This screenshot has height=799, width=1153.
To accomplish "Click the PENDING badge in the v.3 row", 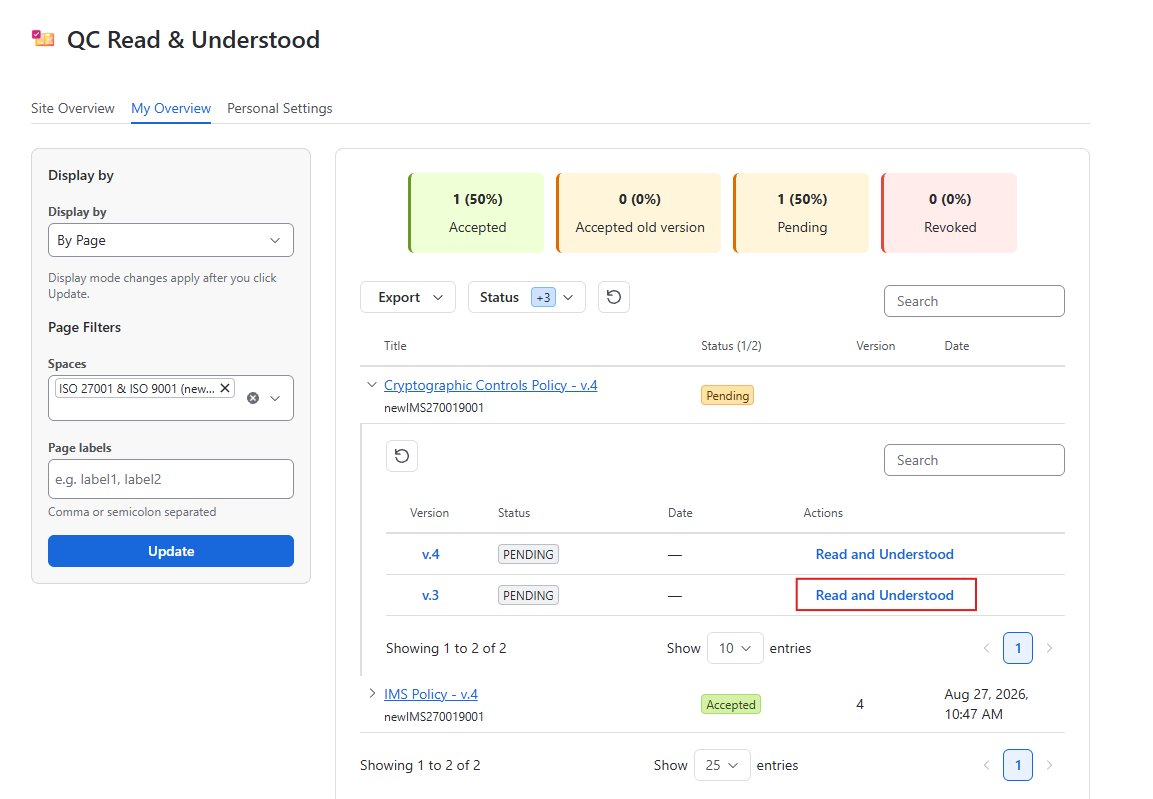I will coord(528,595).
